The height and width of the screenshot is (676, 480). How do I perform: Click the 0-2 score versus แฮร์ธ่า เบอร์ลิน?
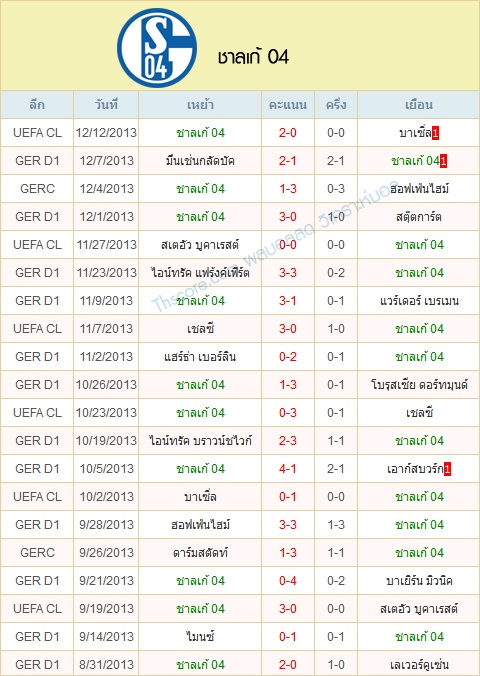coord(288,357)
